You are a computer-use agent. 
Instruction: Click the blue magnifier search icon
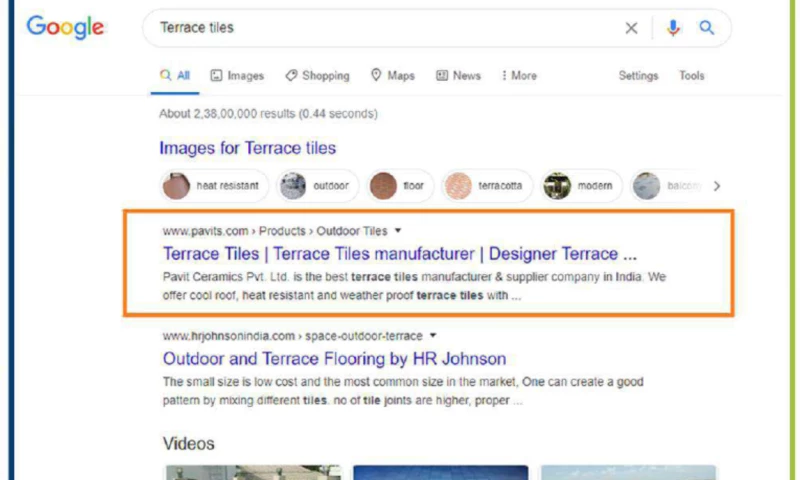click(x=707, y=28)
